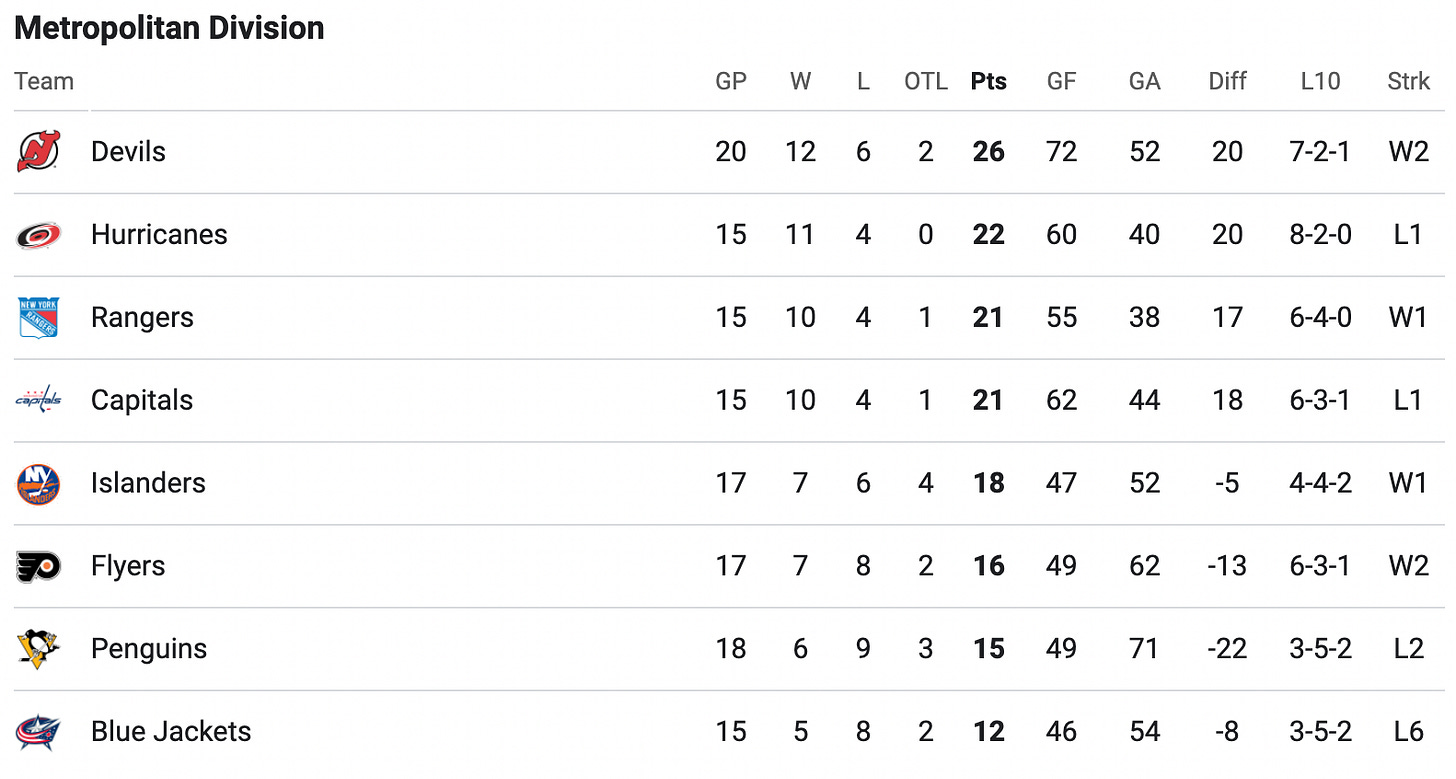Click the Carolina Hurricanes logo
The height and width of the screenshot is (779, 1456).
tap(39, 235)
